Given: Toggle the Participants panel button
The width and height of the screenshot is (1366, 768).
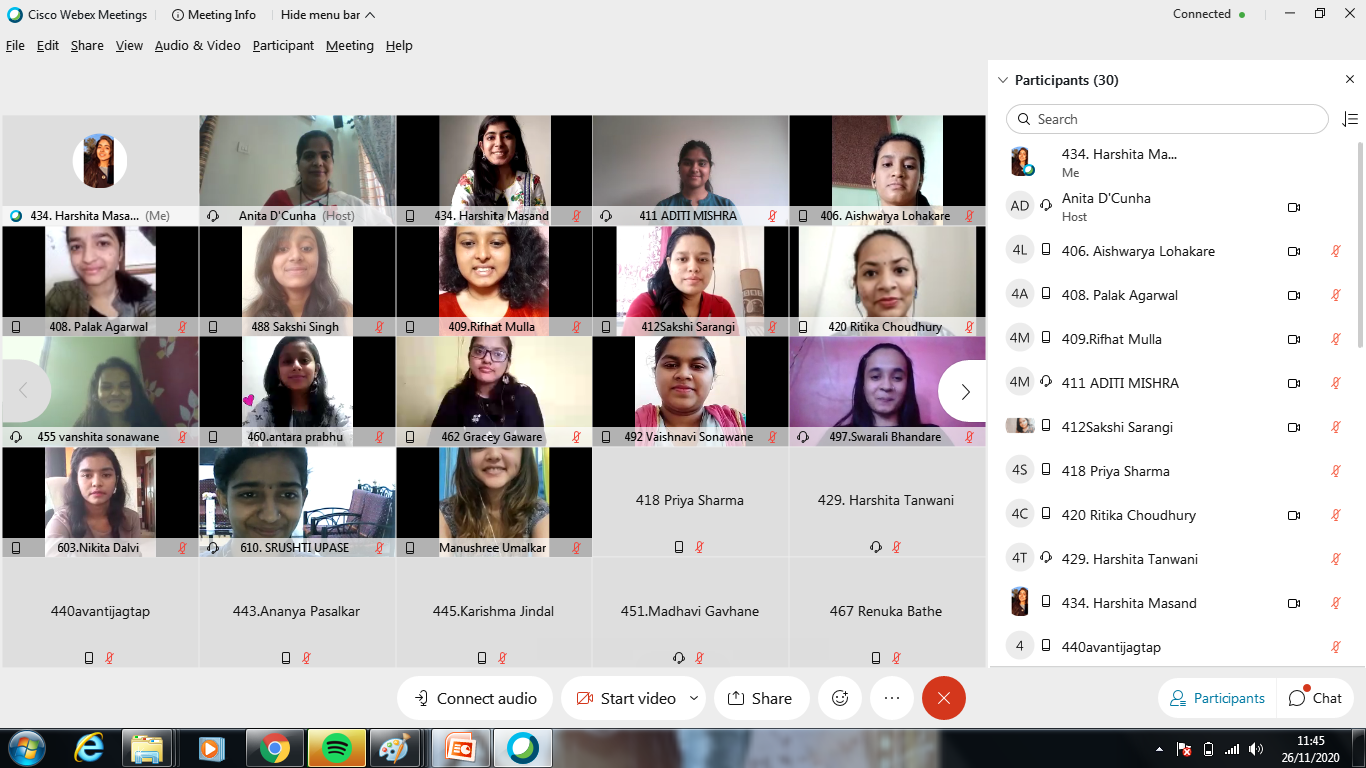Looking at the screenshot, I should coord(1217,698).
